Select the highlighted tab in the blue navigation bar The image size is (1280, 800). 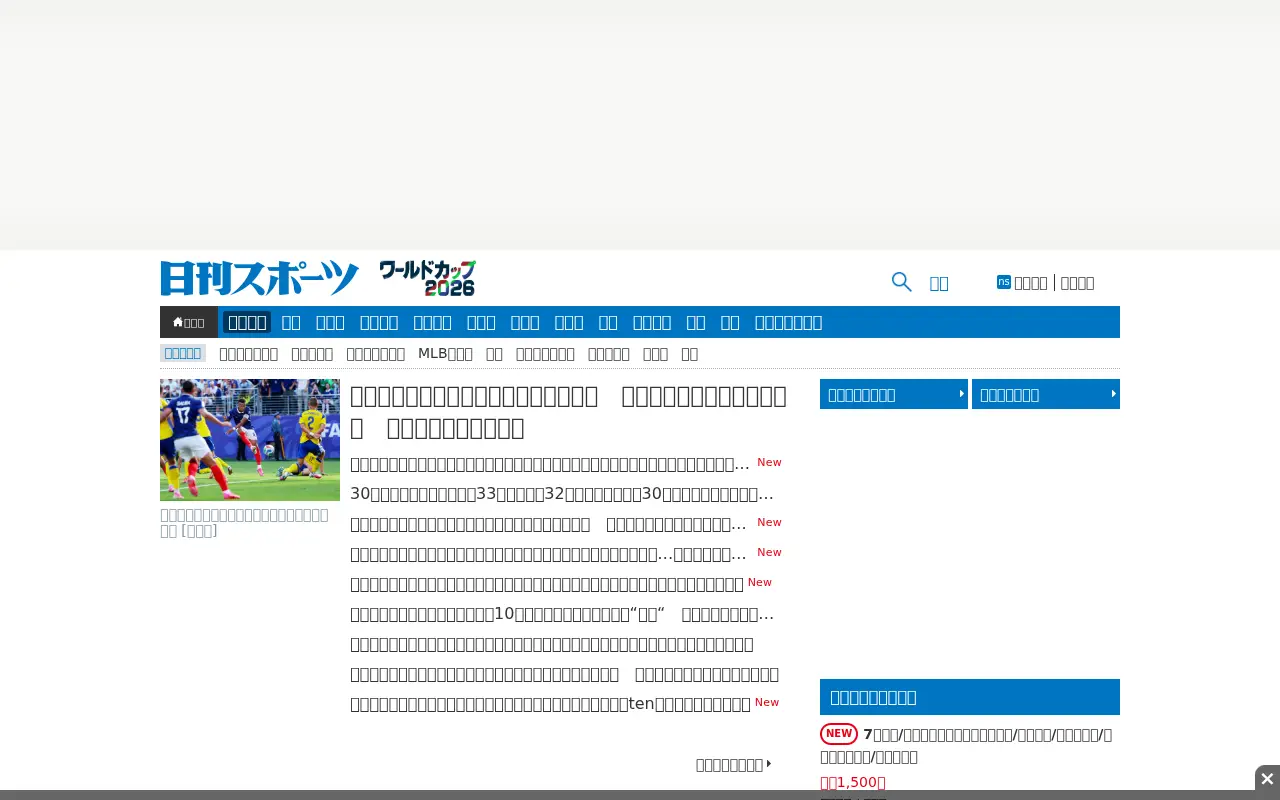pyautogui.click(x=247, y=322)
